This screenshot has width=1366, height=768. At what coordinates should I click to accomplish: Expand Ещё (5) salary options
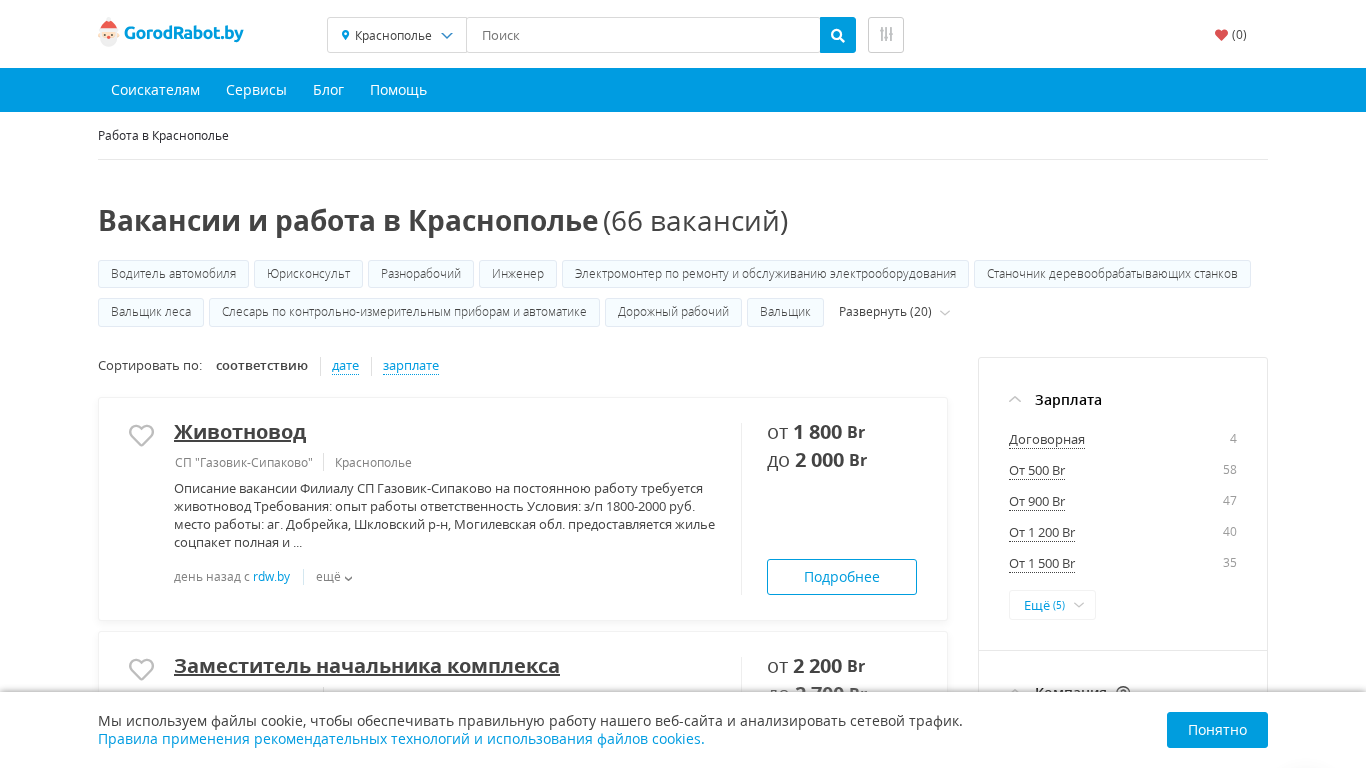(x=1052, y=605)
